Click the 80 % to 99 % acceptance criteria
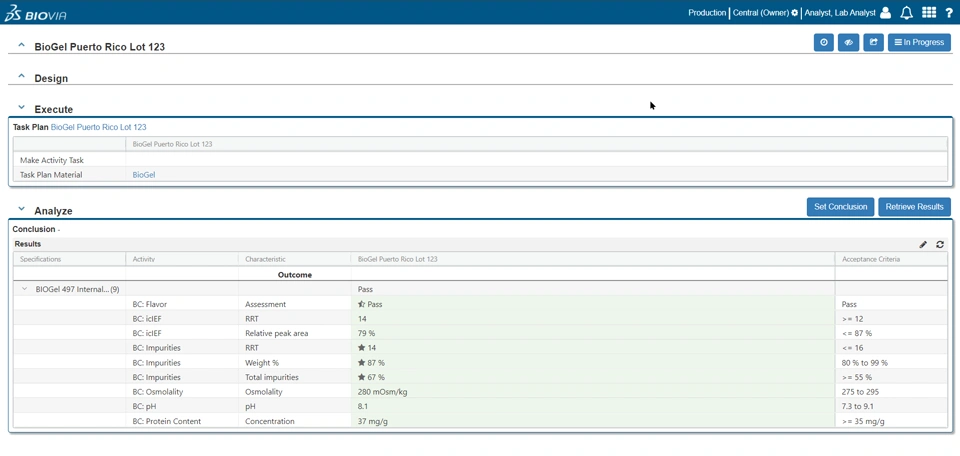This screenshot has width=960, height=456. click(864, 363)
